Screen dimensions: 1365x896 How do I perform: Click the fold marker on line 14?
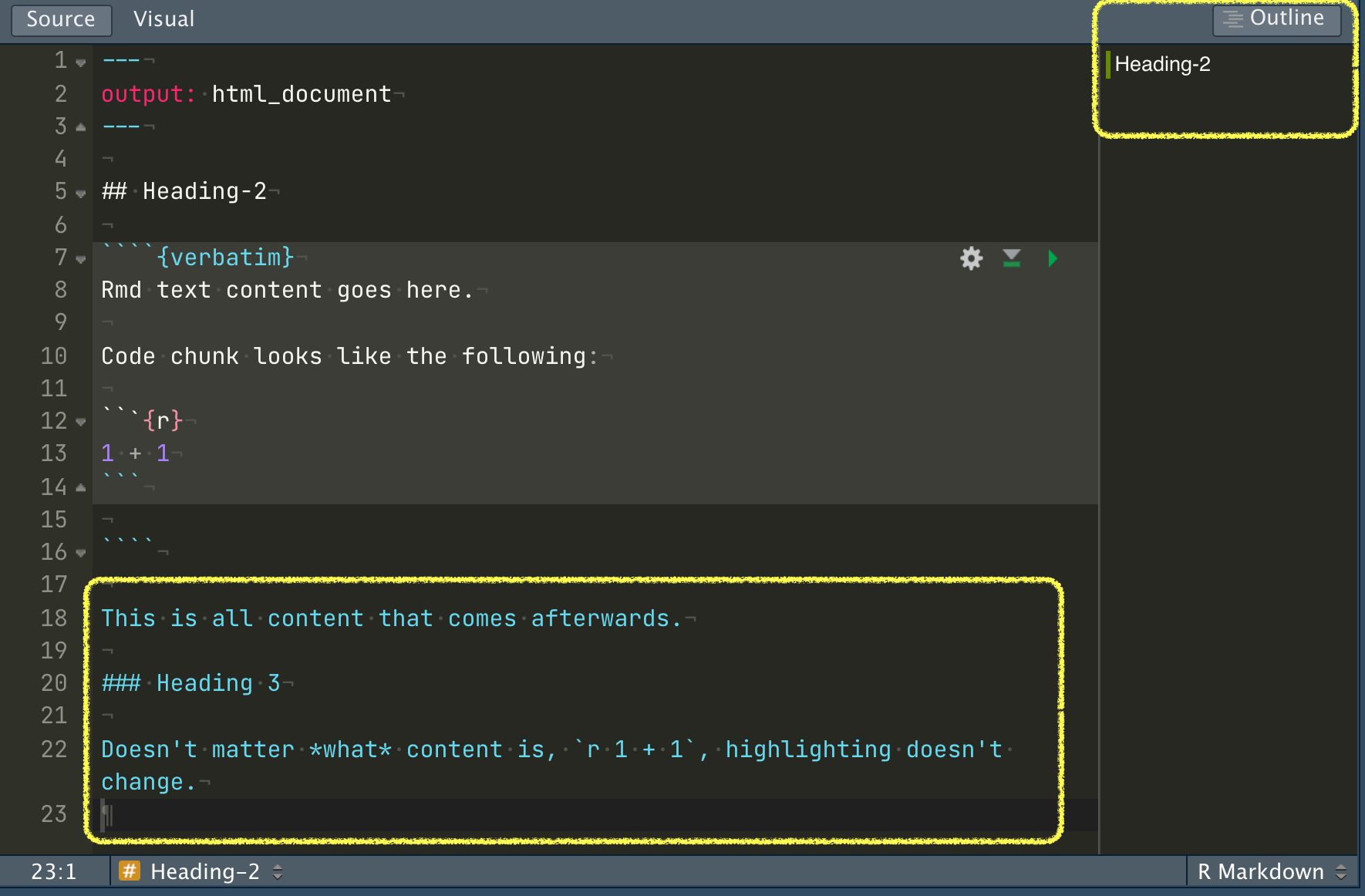click(81, 487)
